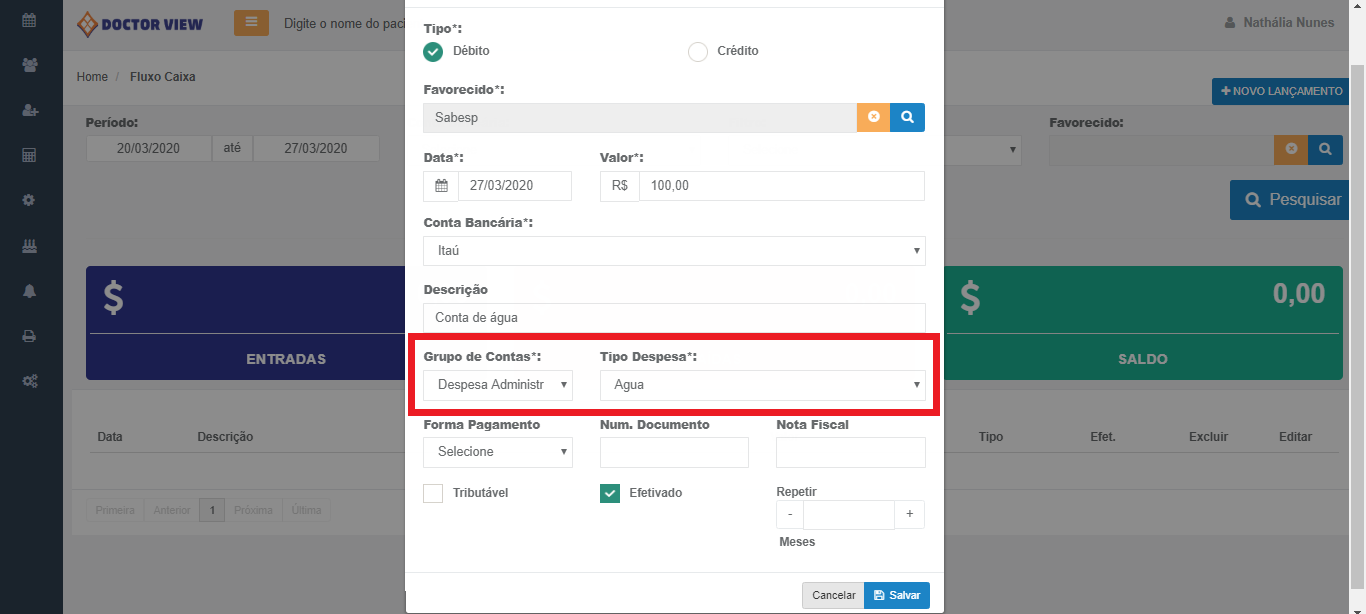Open the patients group icon in sidebar
1366x614 pixels.
tap(29, 65)
